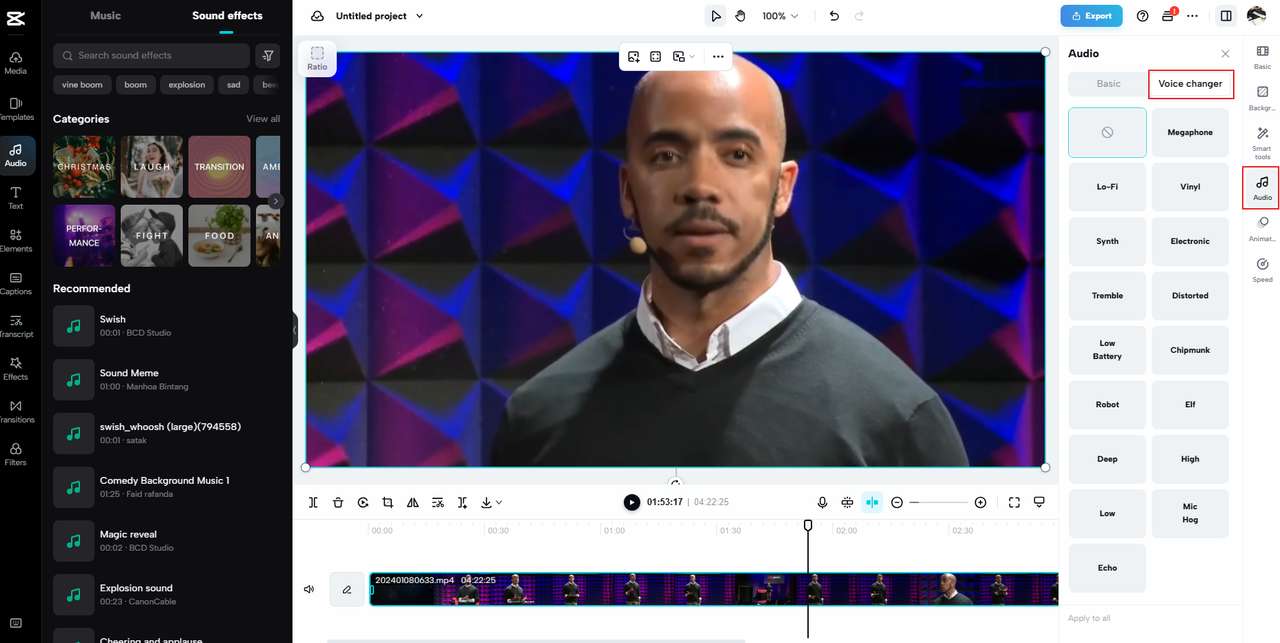The image size is (1280, 643).
Task: Switch to the Basic audio tab
Action: click(x=1108, y=84)
